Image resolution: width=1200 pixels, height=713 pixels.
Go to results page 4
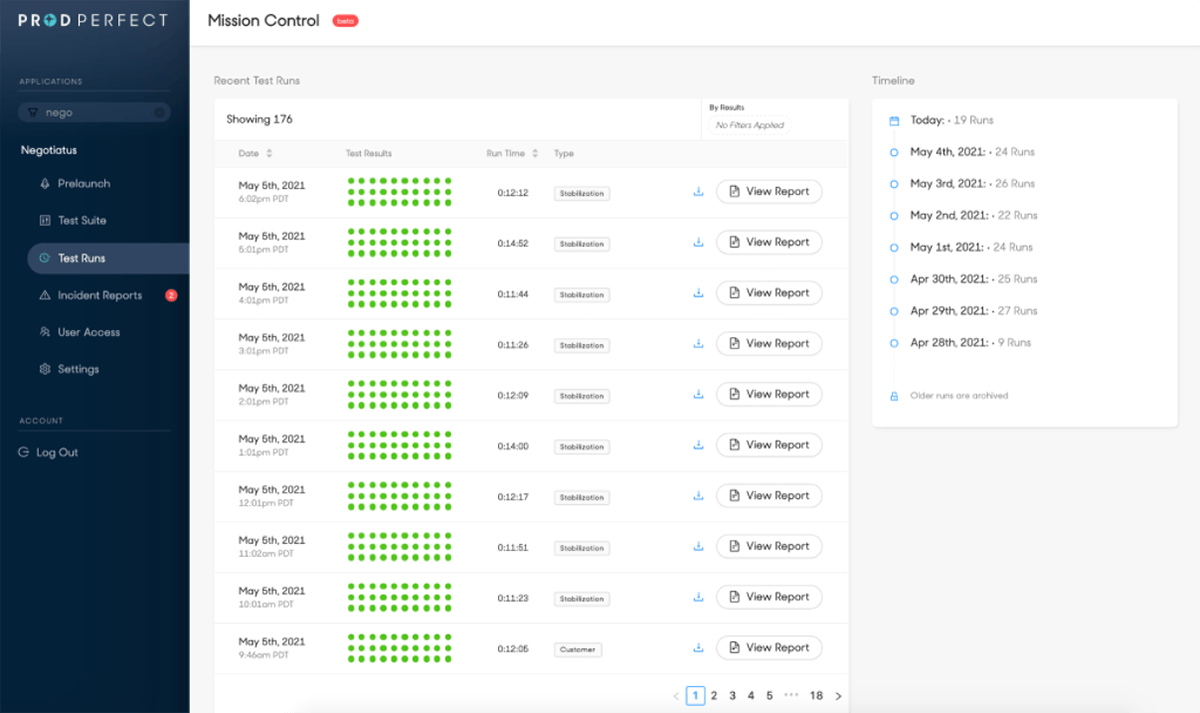coord(751,696)
